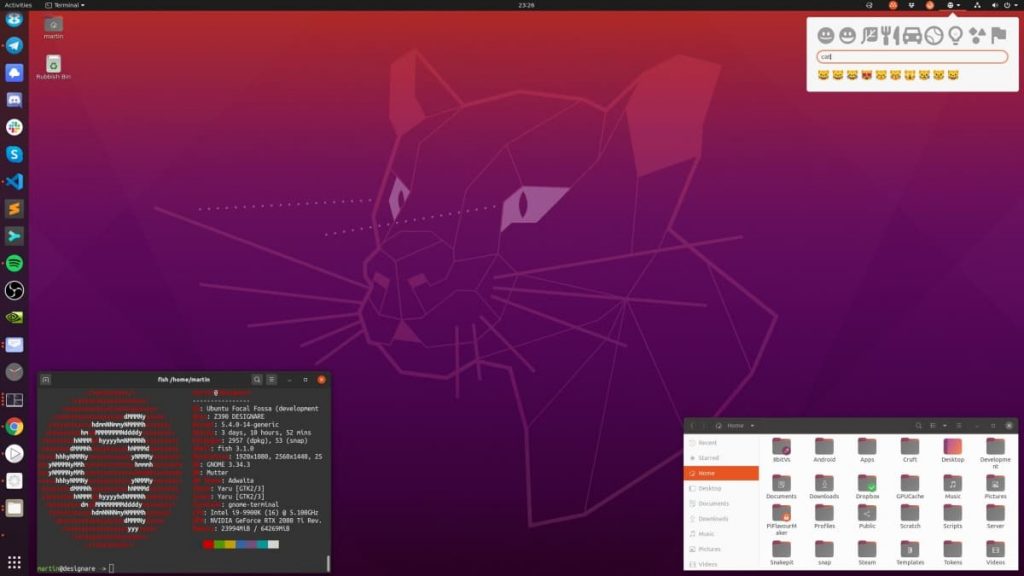Image resolution: width=1024 pixels, height=576 pixels.
Task: Click the search icon in the Files toolbar
Action: (918, 425)
